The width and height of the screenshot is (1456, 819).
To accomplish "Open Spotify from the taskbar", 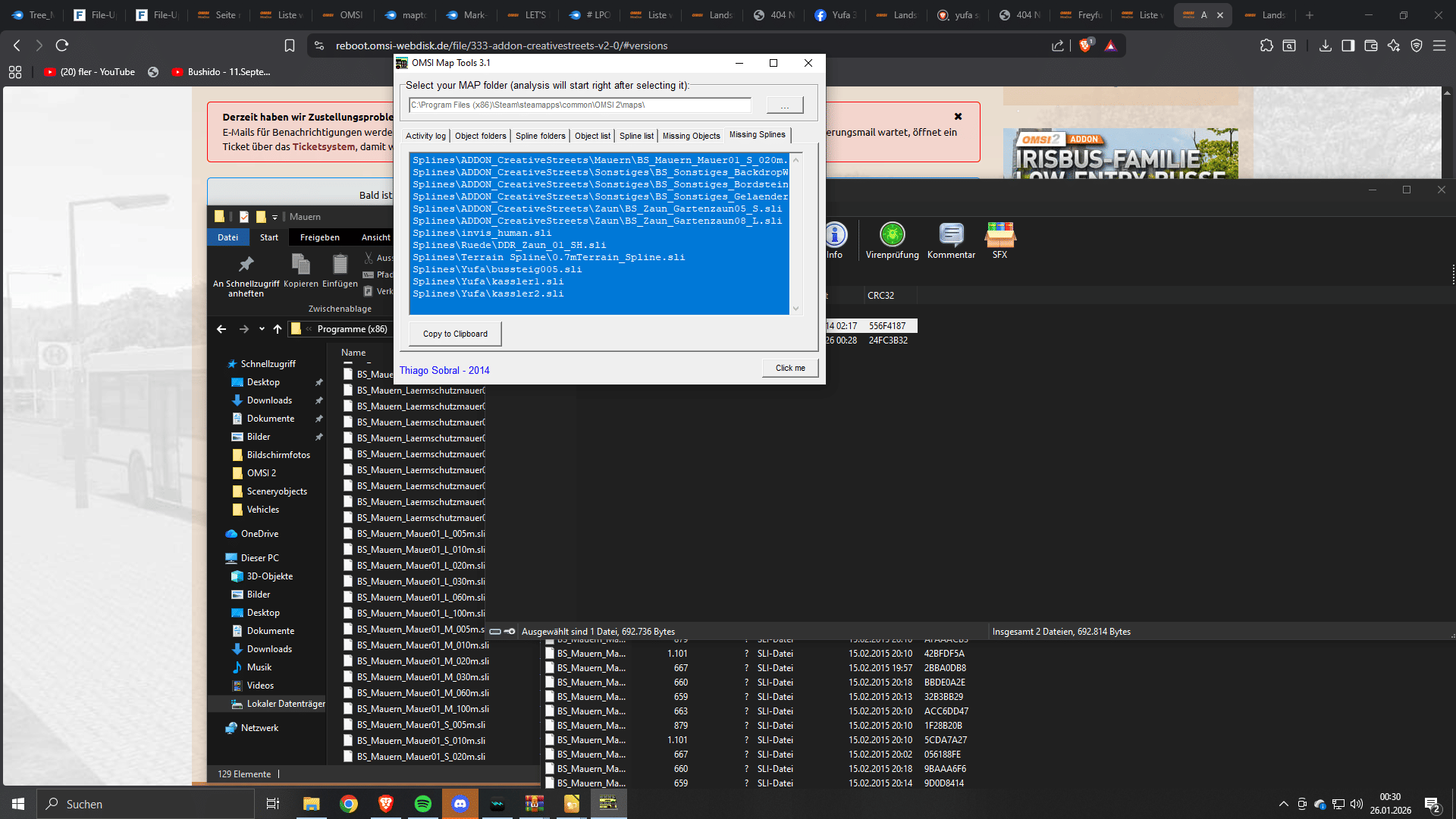I will [x=423, y=804].
